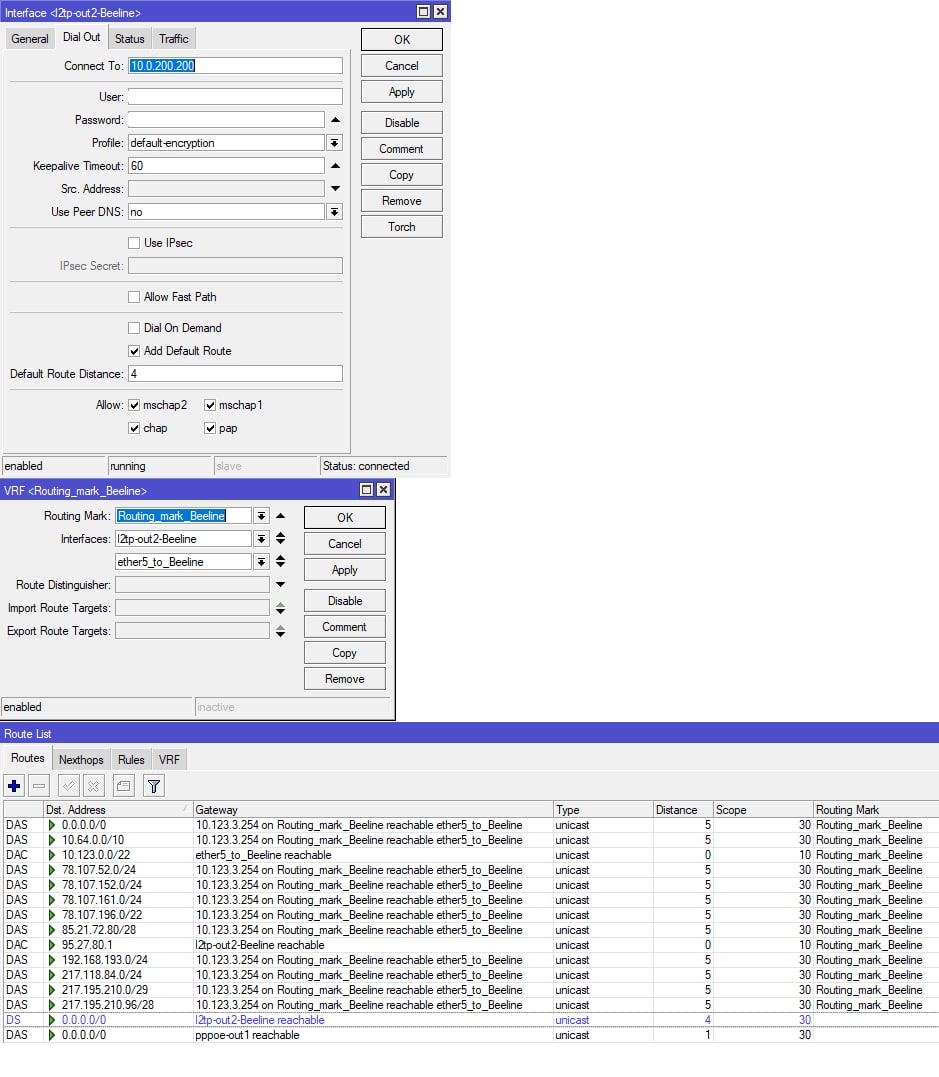This screenshot has height=1077, width=939.
Task: Open the filter funnel in Route List
Action: (154, 785)
